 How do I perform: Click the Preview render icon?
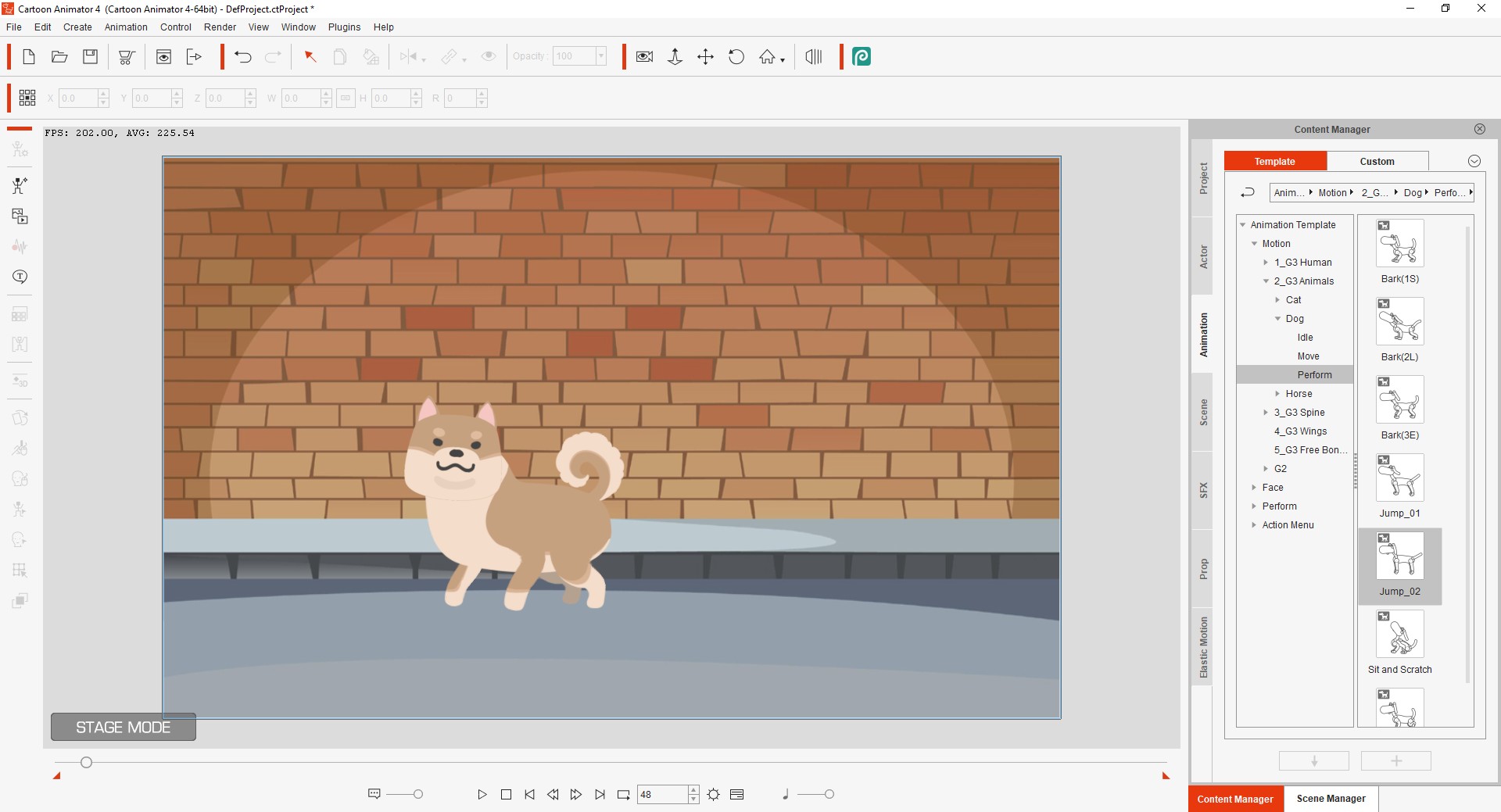click(x=163, y=56)
